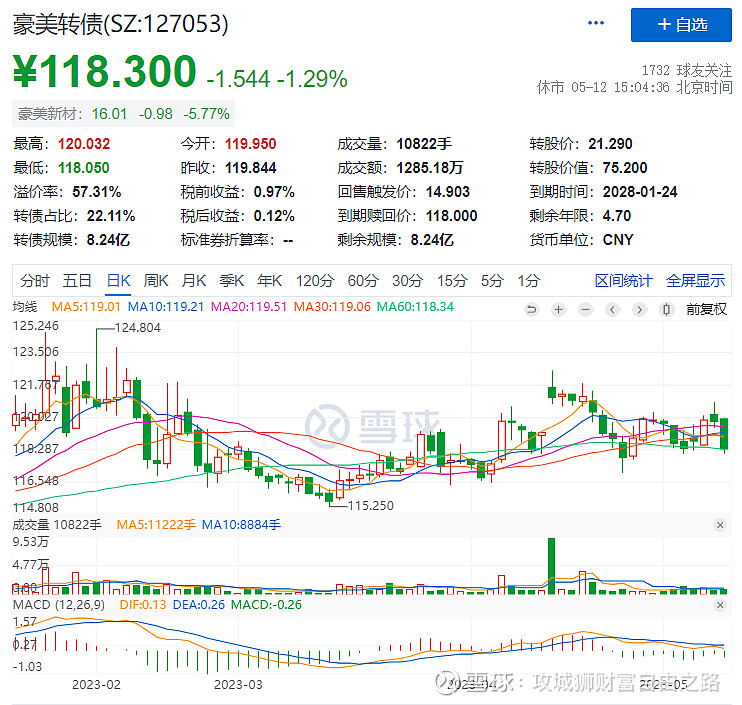Switch to the 1分 interval tab

529,281
